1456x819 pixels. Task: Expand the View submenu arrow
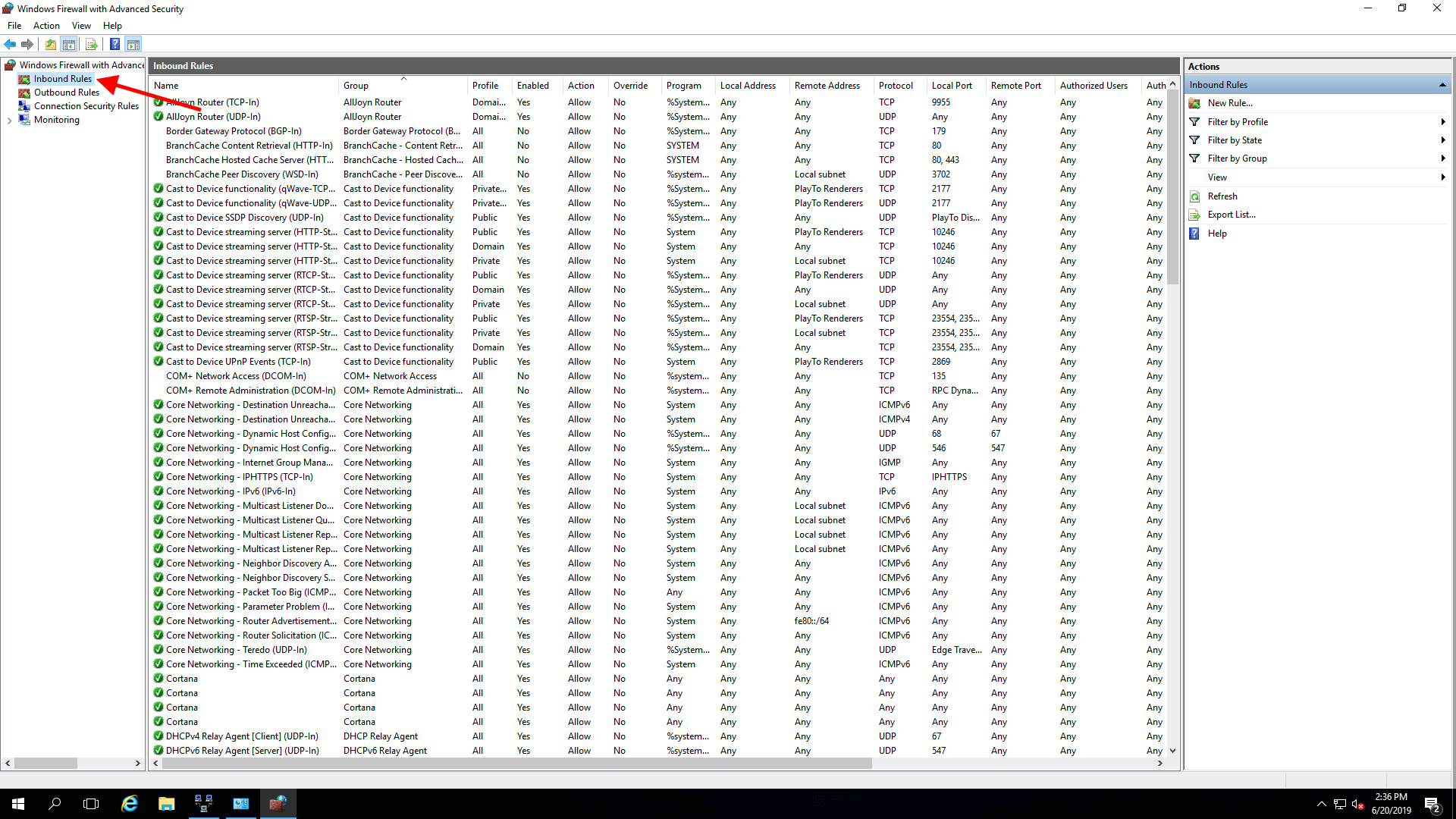[1442, 177]
